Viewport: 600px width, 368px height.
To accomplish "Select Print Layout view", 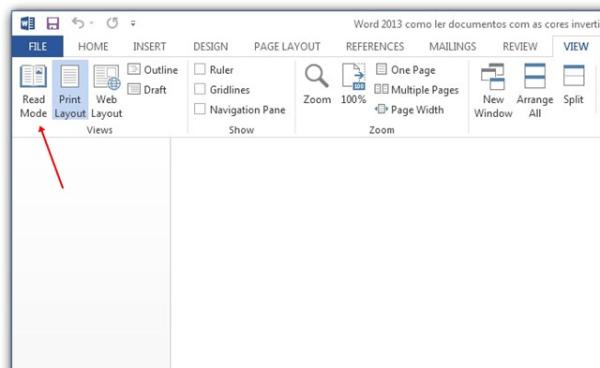I will click(70, 91).
